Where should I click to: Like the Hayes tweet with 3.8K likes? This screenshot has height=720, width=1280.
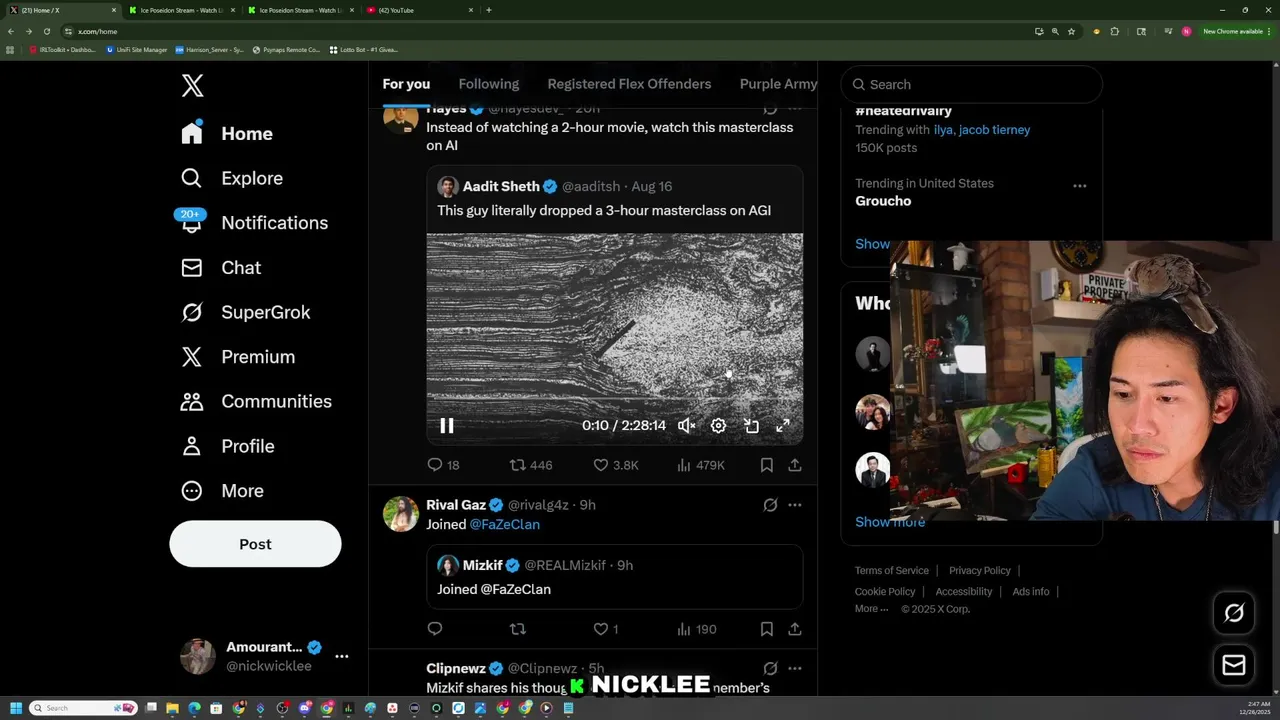pyautogui.click(x=615, y=465)
